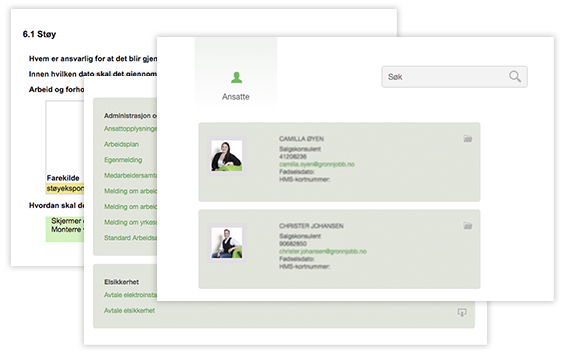Click camilla.oyen@gronnjobb.no email link
563x362 pixels.
pyautogui.click(x=317, y=164)
